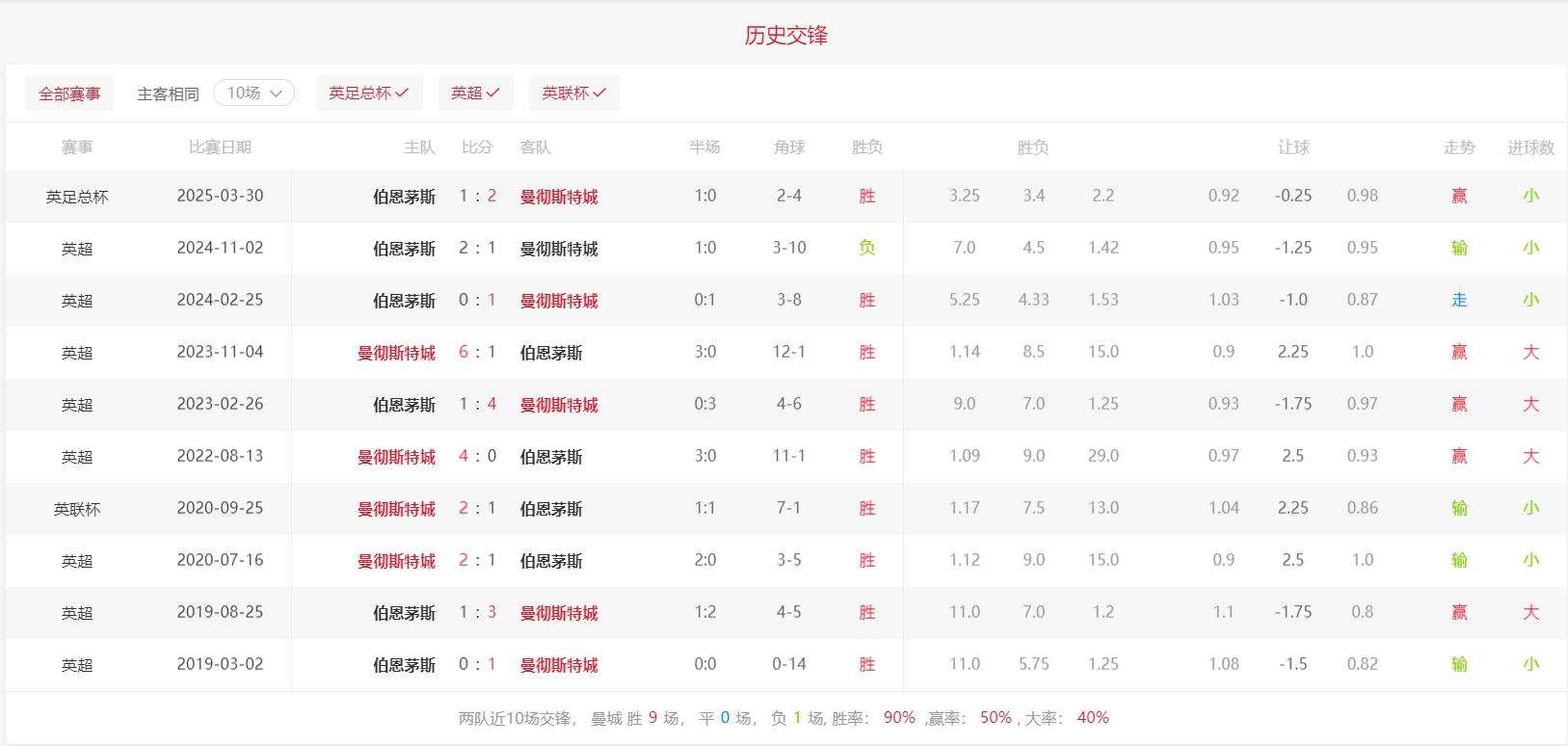Open 伯恩茅斯 home team from 2024-11-02 match
The width and height of the screenshot is (1568, 746).
(404, 249)
